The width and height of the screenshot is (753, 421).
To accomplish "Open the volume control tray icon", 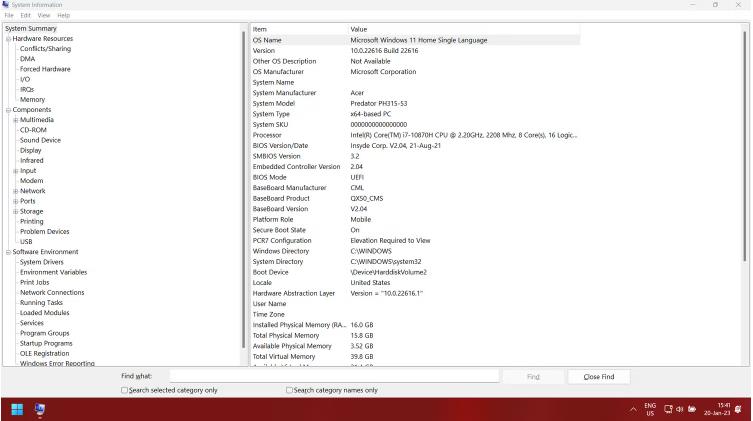I will point(680,409).
